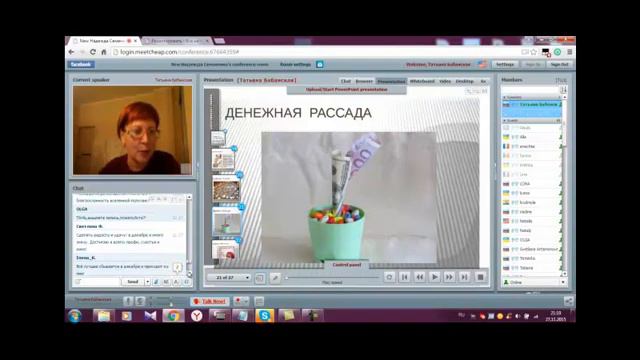Open the Whiteboard tab

point(422,81)
